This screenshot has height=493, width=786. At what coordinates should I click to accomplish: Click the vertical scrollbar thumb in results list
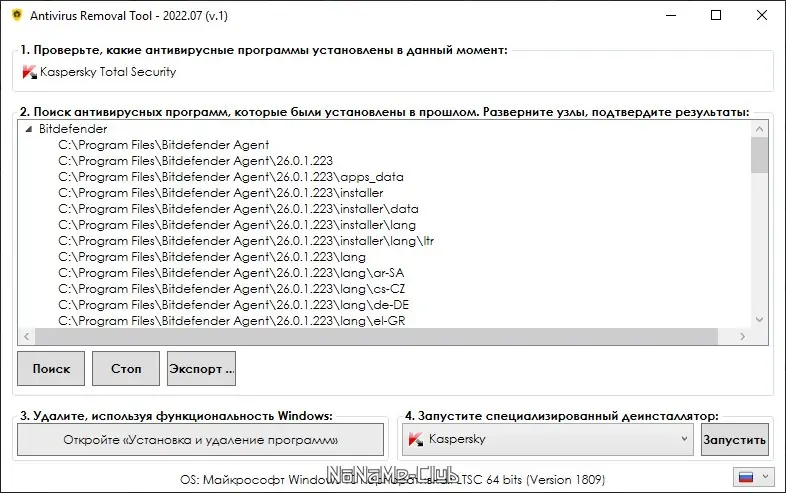[759, 155]
